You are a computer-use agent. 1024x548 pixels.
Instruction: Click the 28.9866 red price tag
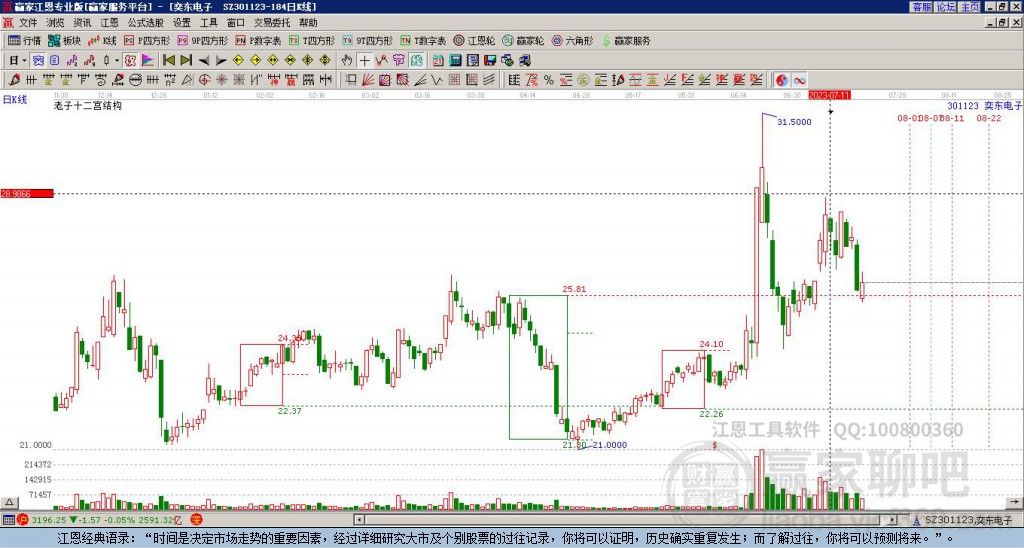tap(27, 193)
